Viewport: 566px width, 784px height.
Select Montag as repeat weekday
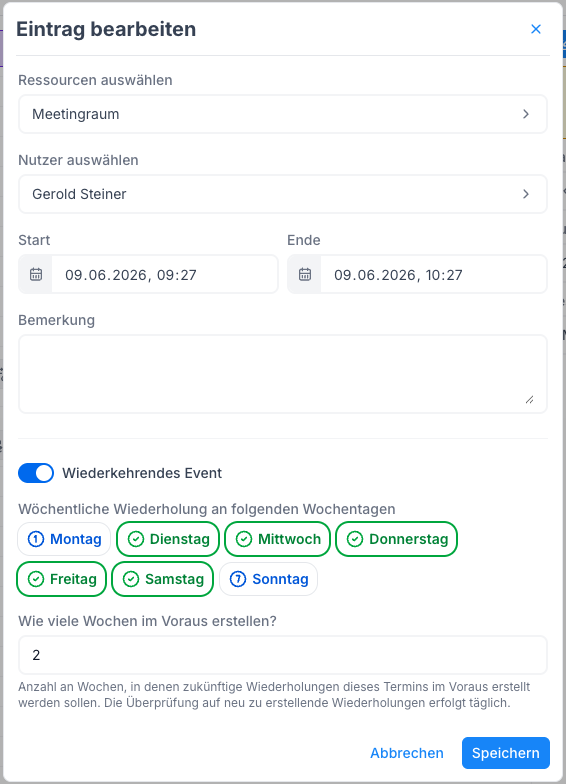[64, 539]
